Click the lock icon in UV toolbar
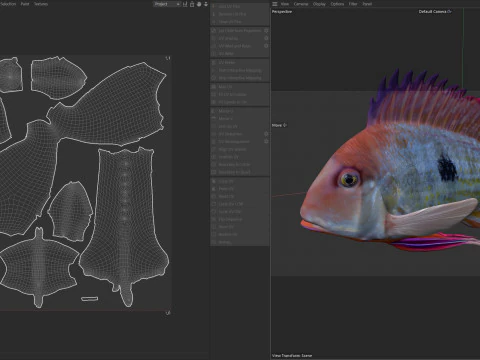This screenshot has height=360, width=480. point(192,4)
